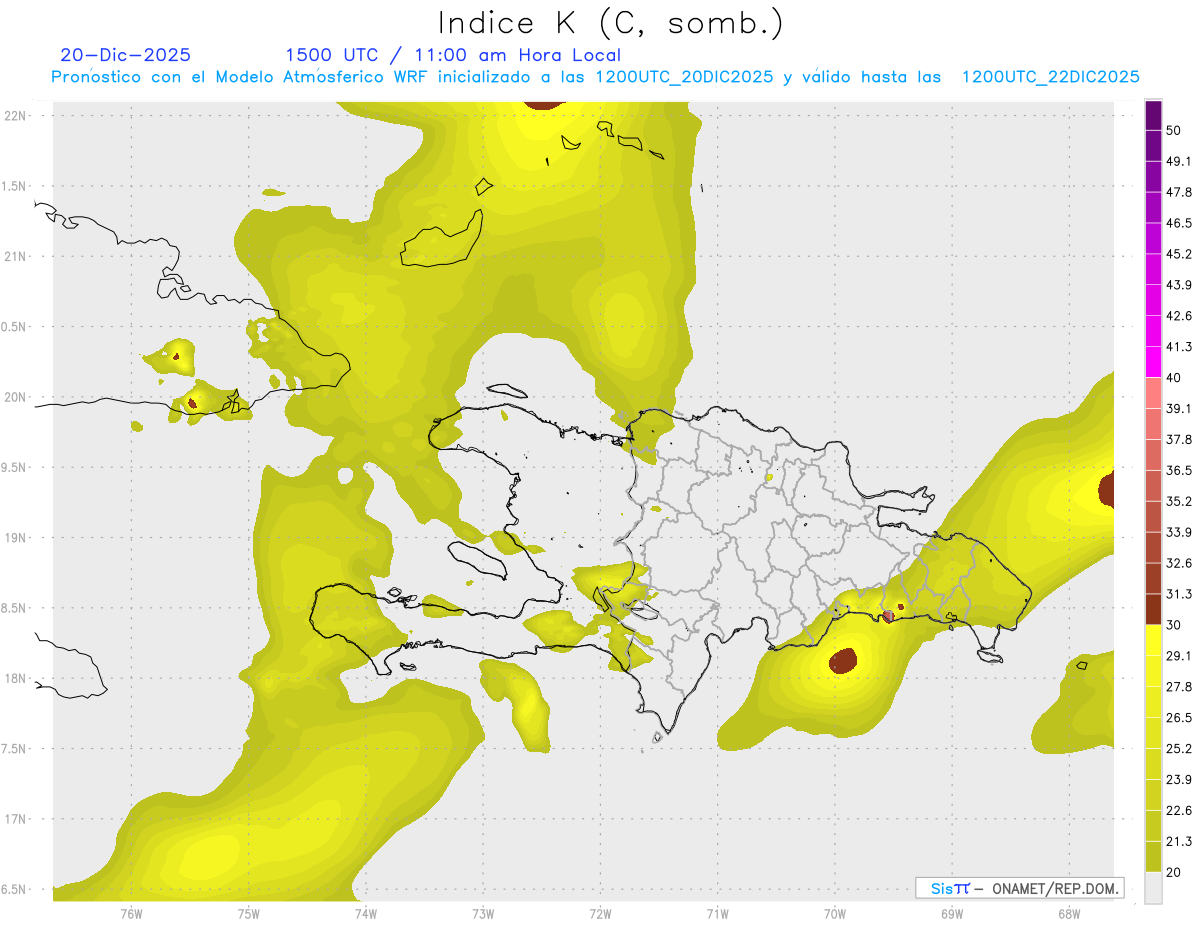The height and width of the screenshot is (927, 1200).
Task: Click the colorbar value "47.8"
Action: 1179,192
